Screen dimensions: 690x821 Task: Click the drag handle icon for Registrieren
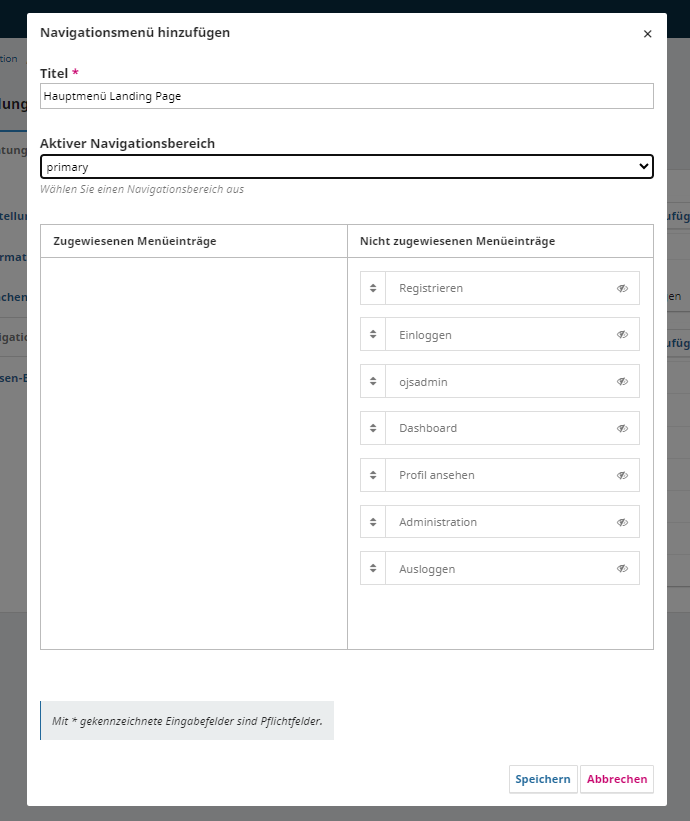[373, 288]
